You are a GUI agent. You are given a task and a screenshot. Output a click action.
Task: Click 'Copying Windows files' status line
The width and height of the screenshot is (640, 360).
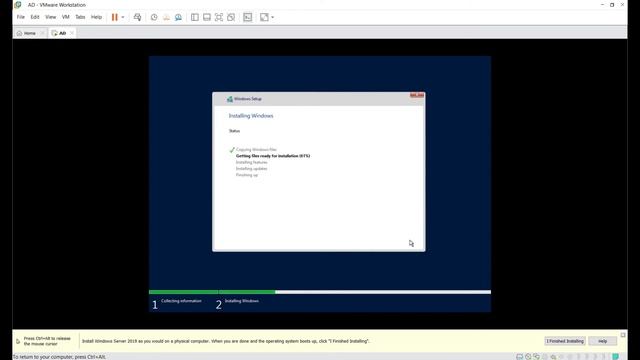pos(256,150)
